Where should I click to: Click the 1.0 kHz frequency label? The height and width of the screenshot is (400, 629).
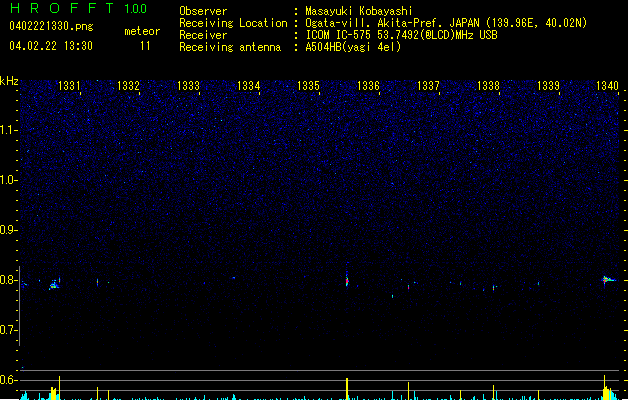[x=8, y=180]
